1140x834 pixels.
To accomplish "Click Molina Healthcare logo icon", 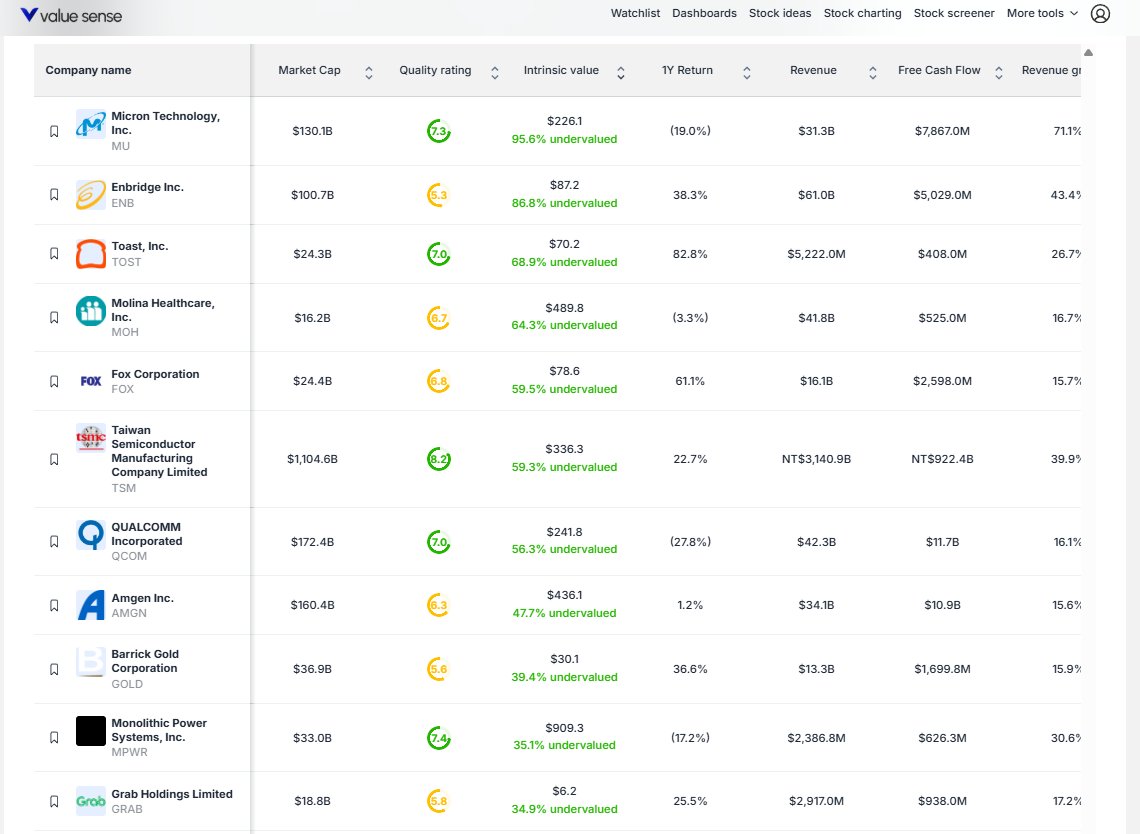I will 91,311.
